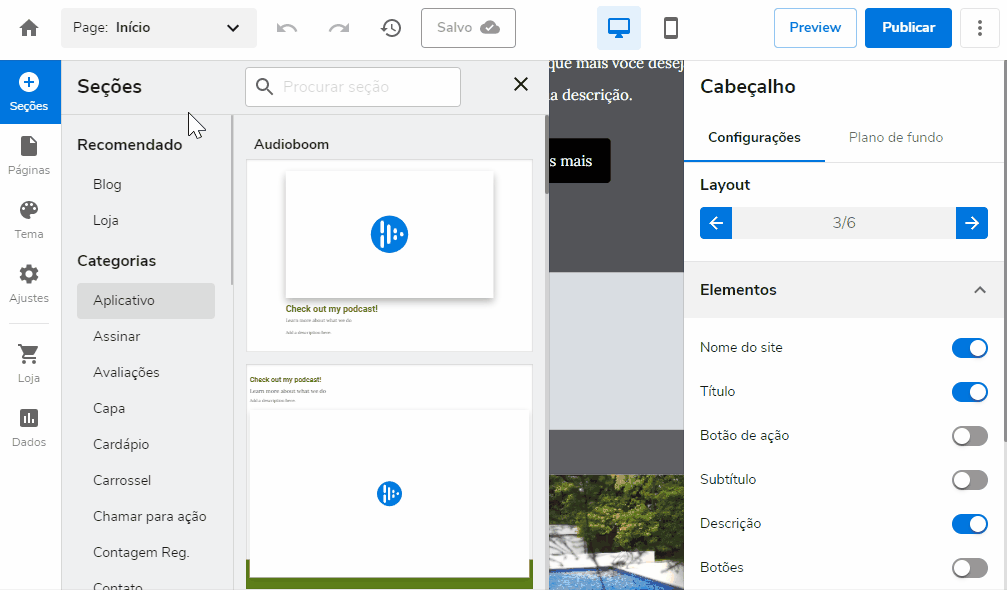Screen dimensions: 1007x590
Task: Select the Aplicativo category
Action: point(146,300)
